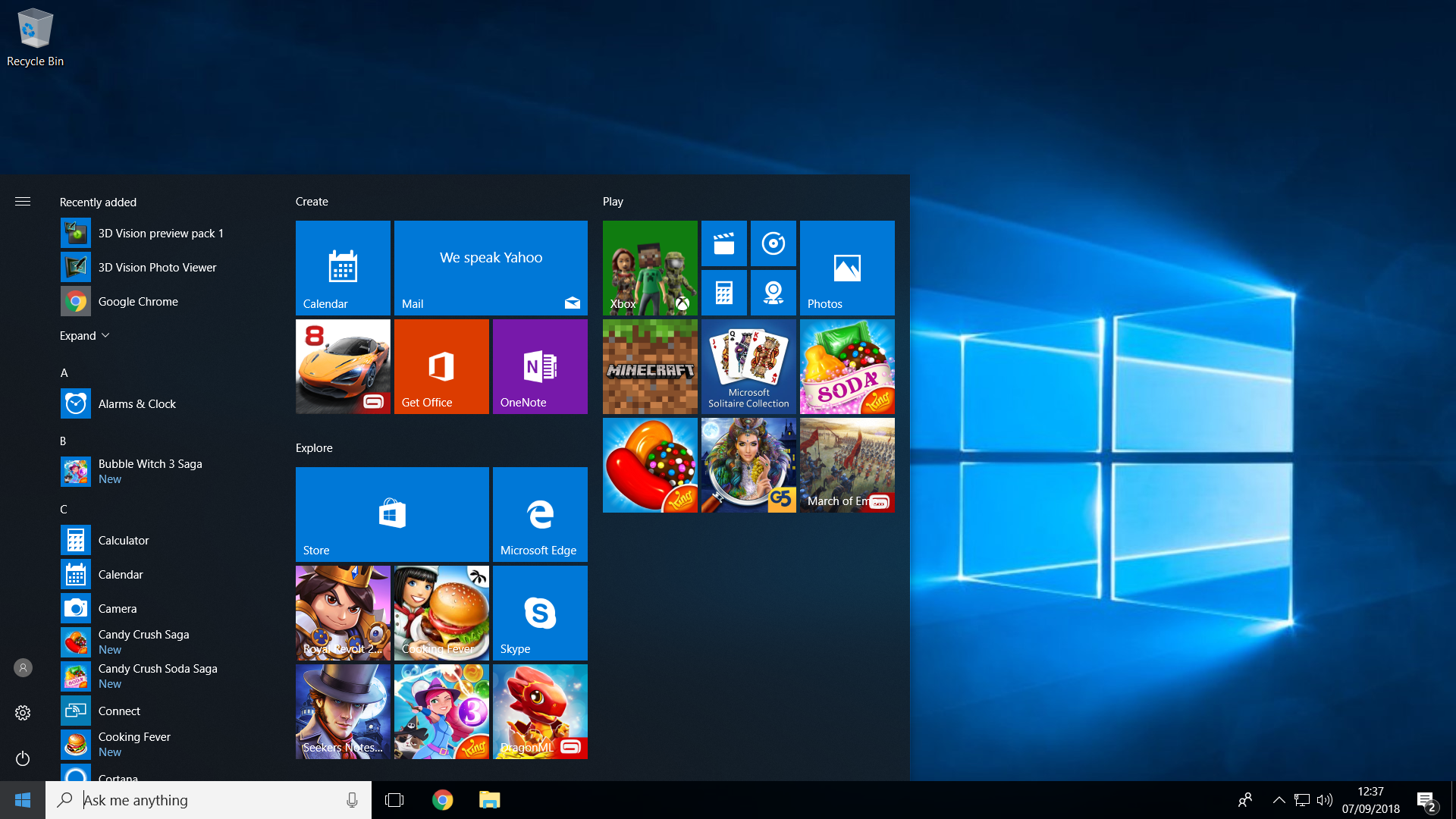The image size is (1456, 819).
Task: Open the Camera small tile in Play group
Action: 773,293
